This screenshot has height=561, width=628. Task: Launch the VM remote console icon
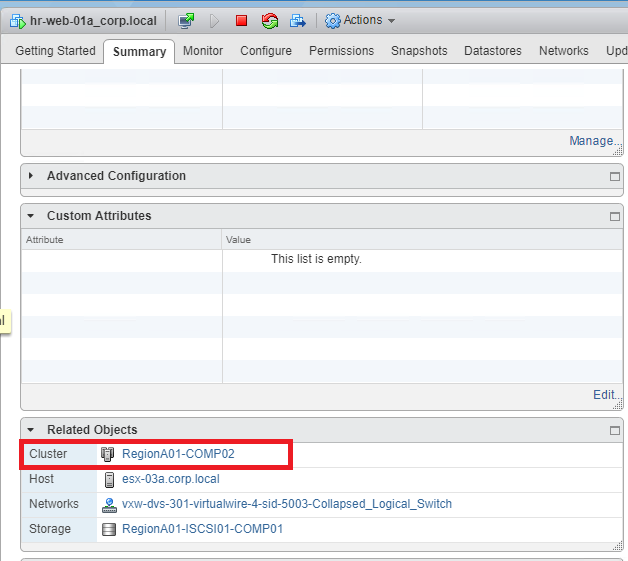pyautogui.click(x=186, y=20)
